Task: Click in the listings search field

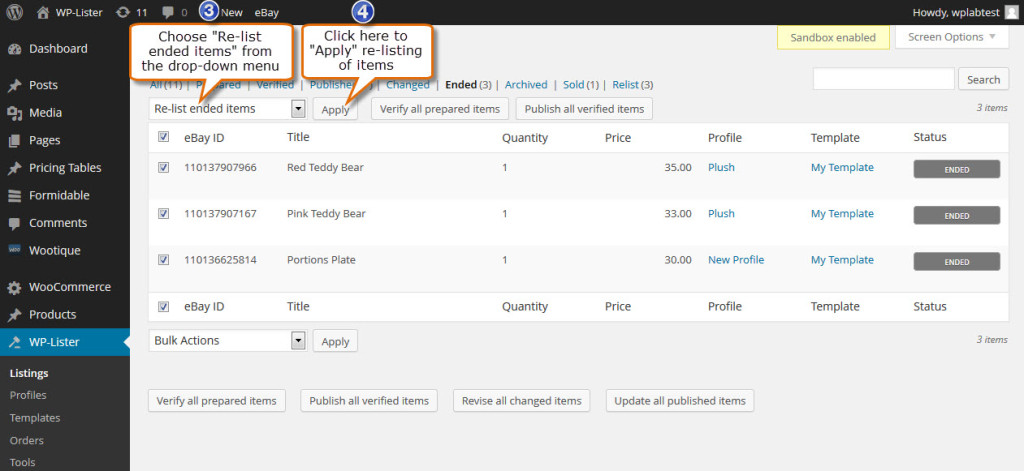Action: (x=884, y=79)
